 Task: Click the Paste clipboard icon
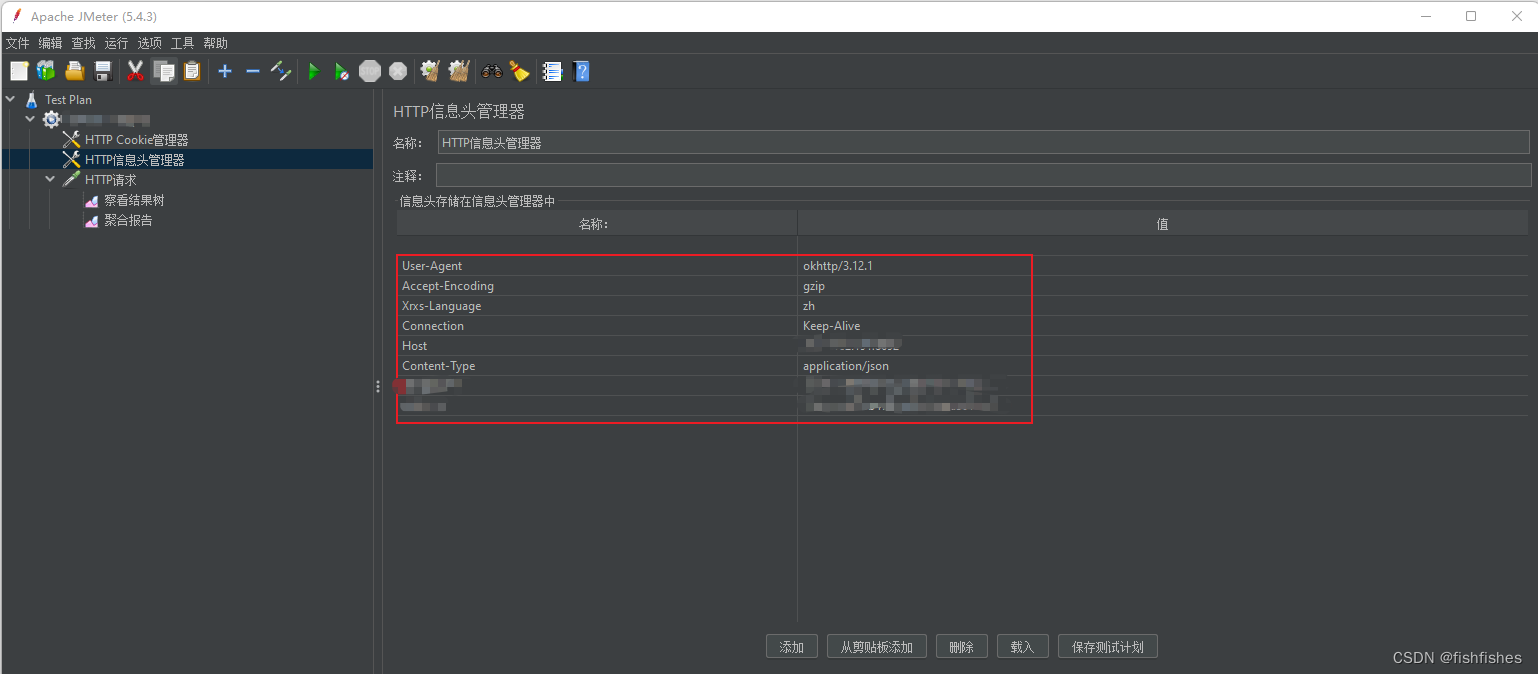pos(192,71)
